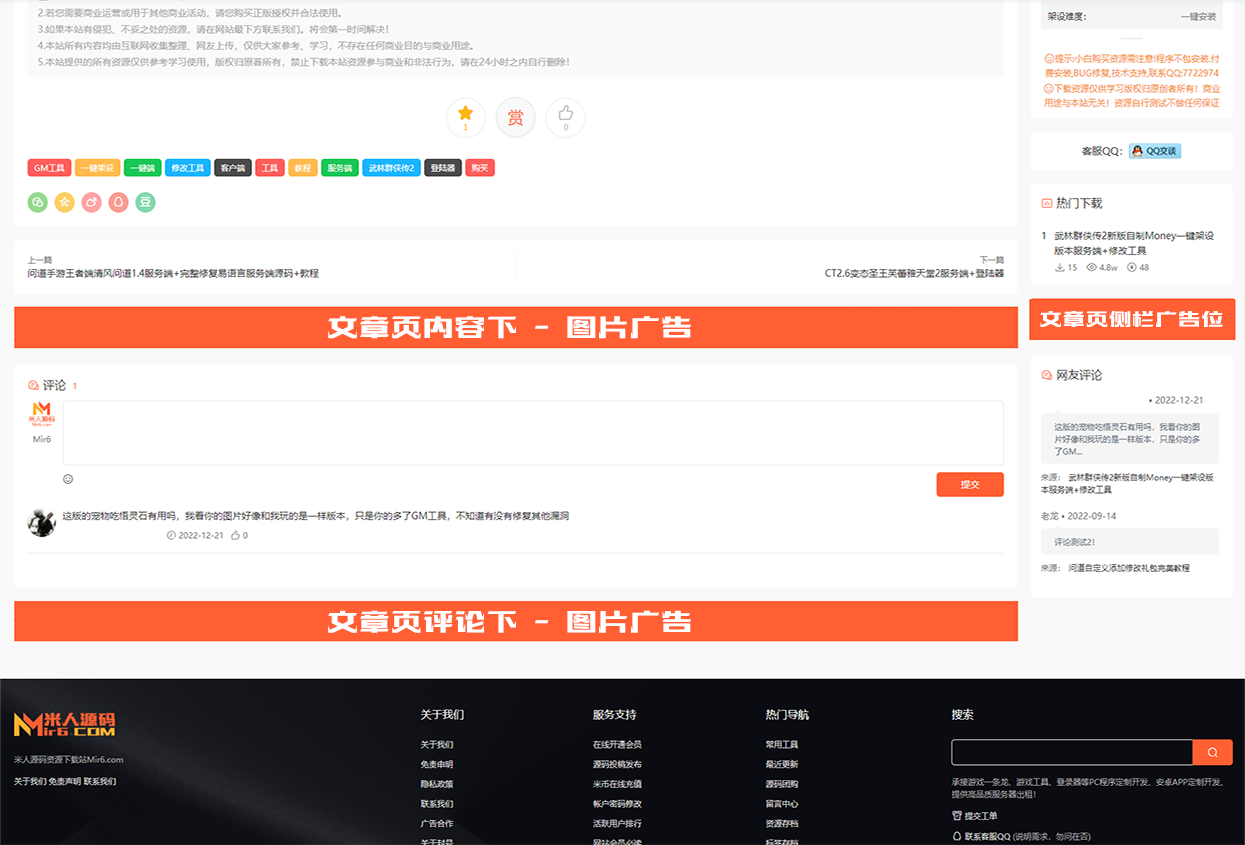Image resolution: width=1245 pixels, height=845 pixels.
Task: Select the GM工具 tag
Action: (49, 168)
